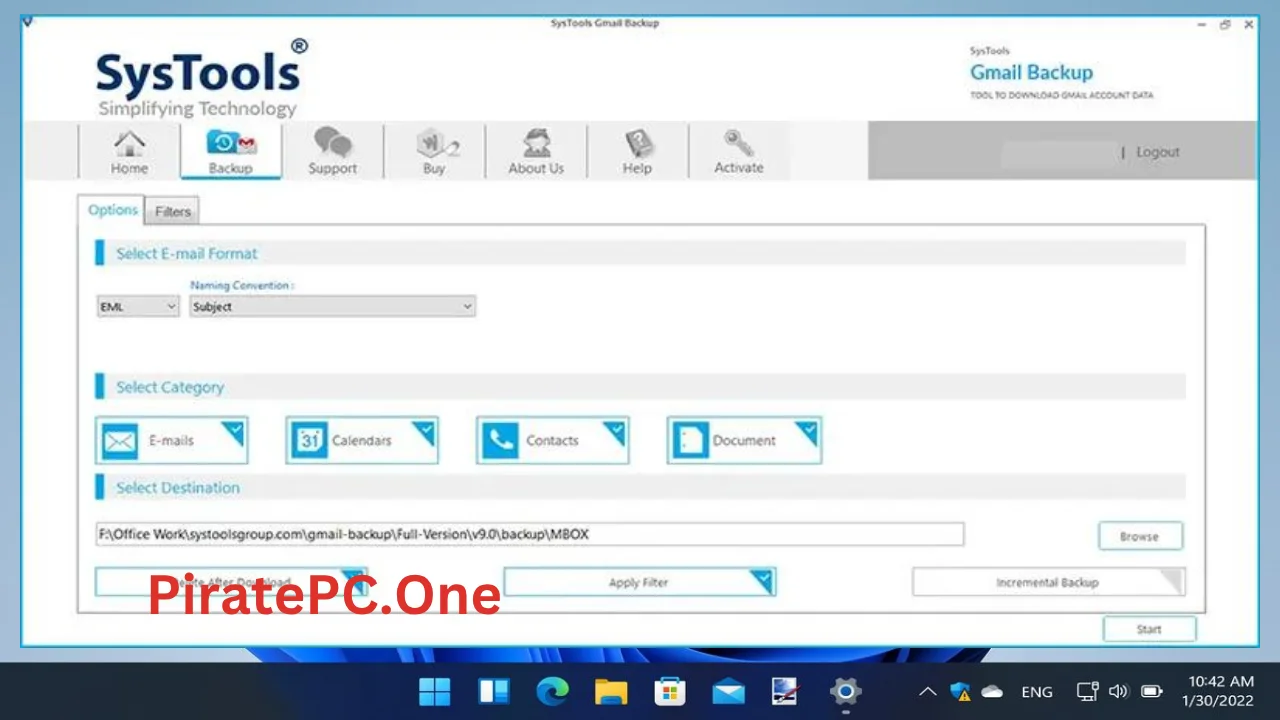Click the OneDrive cloud tray icon
The image size is (1280, 720).
point(992,691)
